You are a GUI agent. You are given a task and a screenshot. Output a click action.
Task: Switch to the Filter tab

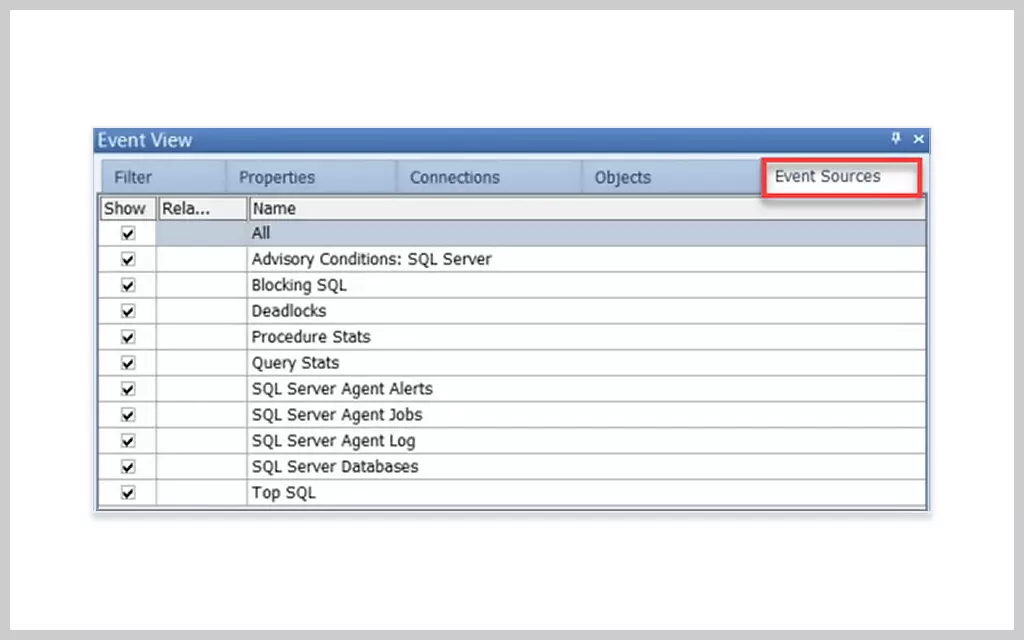(132, 176)
